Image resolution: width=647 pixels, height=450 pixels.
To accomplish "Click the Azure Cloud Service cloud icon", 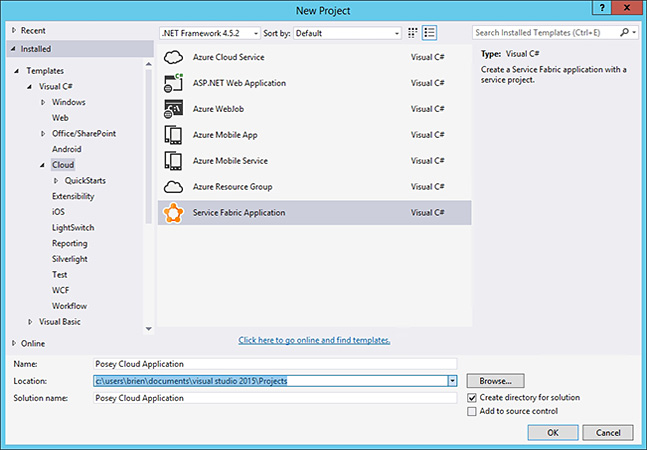I will point(173,57).
